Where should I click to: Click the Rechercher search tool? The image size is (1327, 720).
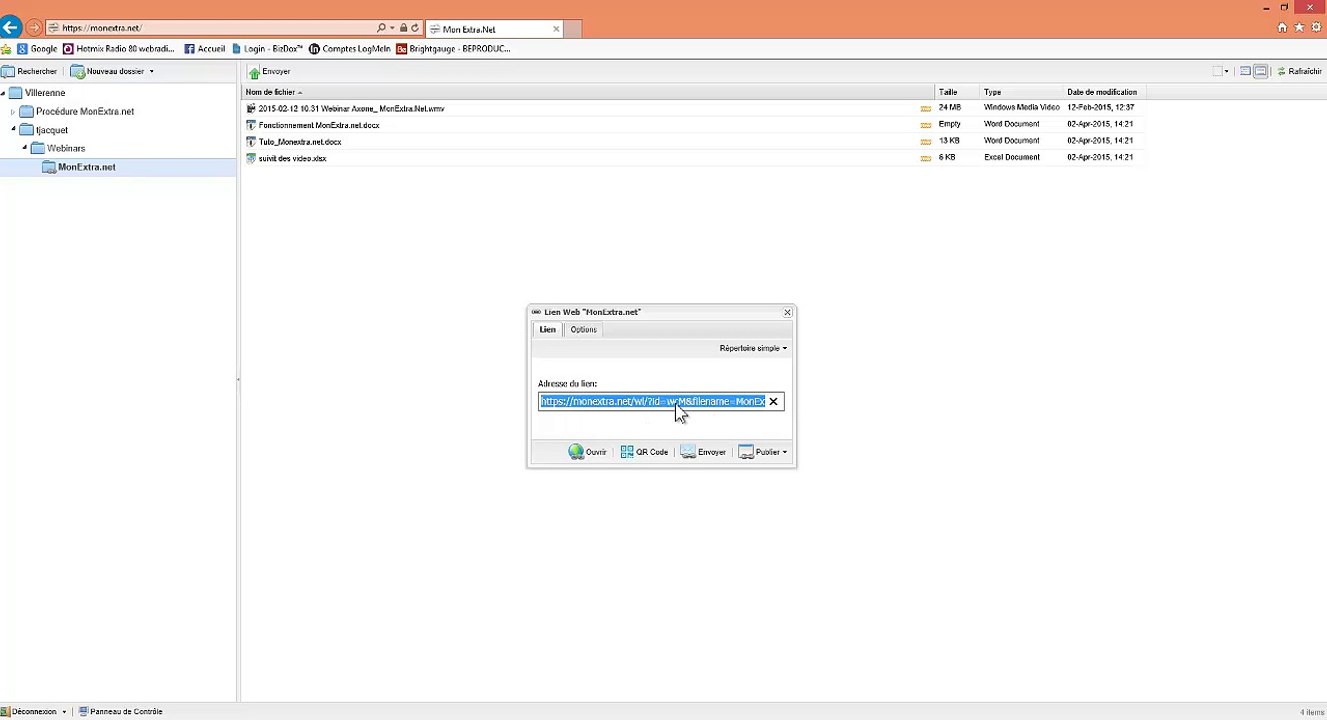(x=30, y=71)
